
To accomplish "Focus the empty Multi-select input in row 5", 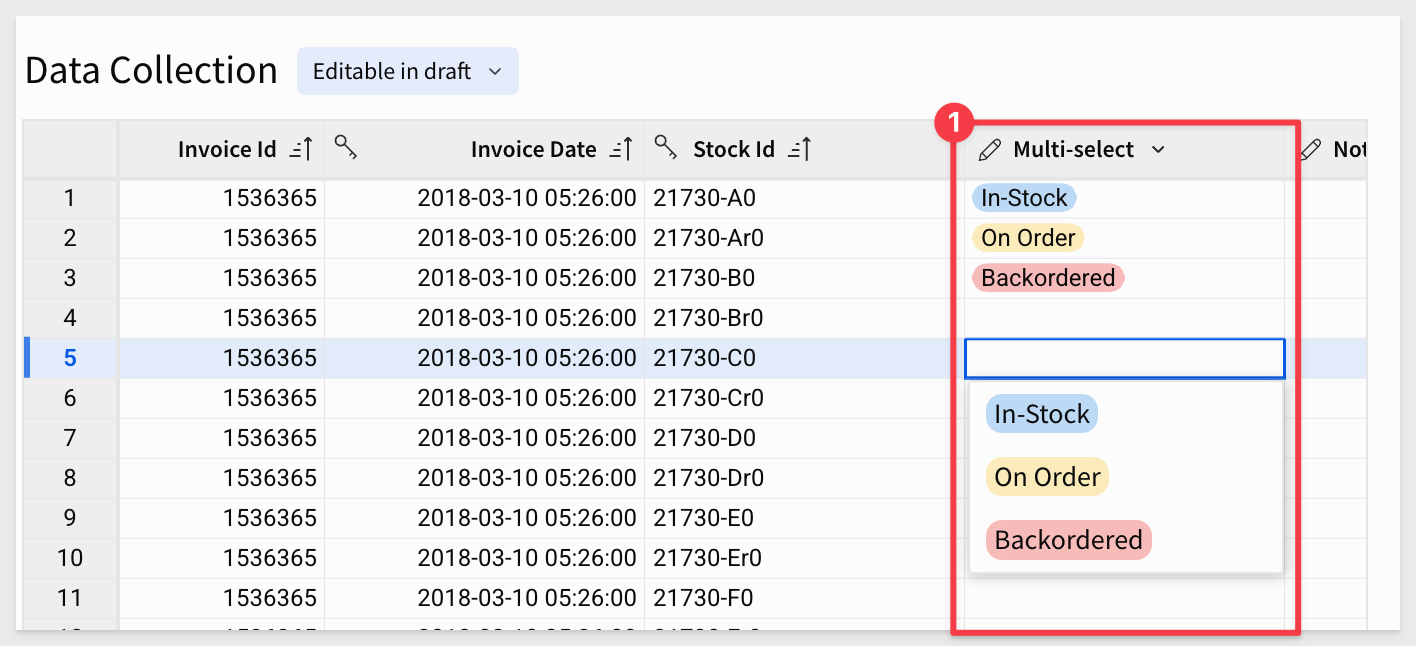I will [1124, 358].
